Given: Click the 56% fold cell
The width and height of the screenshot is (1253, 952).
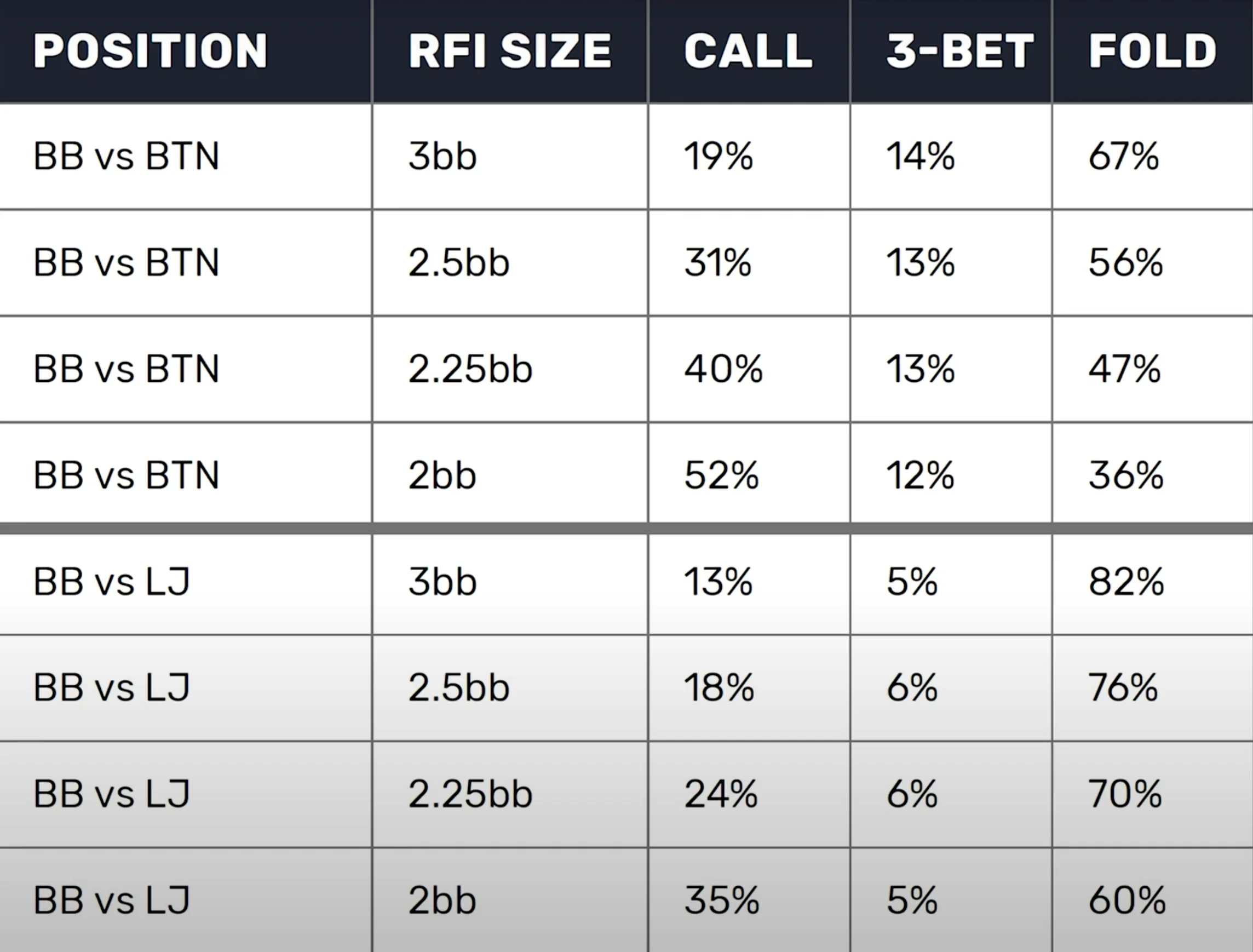Looking at the screenshot, I should point(1125,263).
